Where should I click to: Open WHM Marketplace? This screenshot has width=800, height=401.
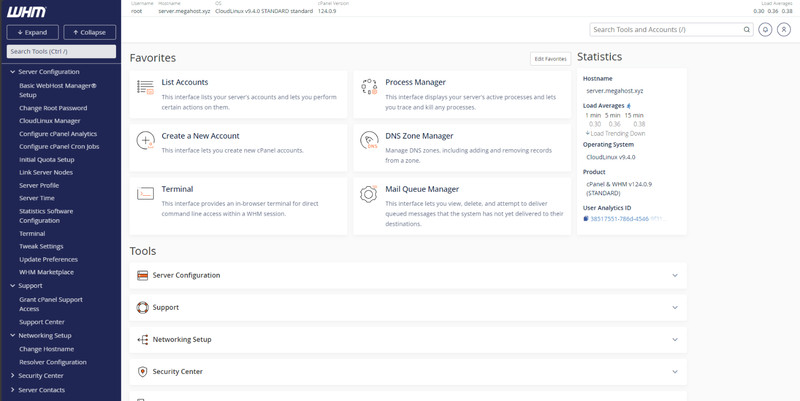click(46, 272)
